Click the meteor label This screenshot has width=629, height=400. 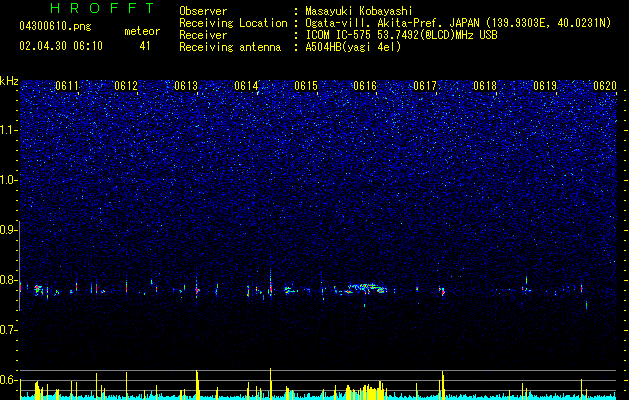coord(142,31)
